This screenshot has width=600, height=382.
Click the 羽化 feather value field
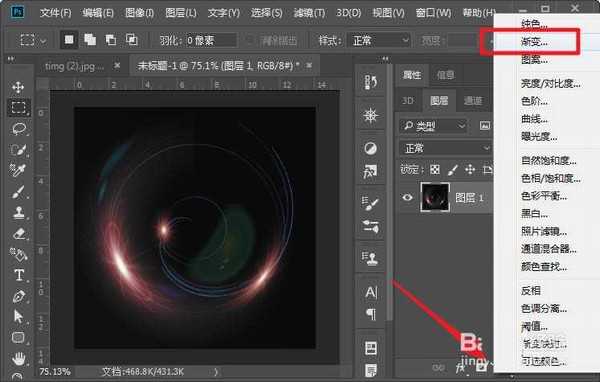tap(211, 40)
